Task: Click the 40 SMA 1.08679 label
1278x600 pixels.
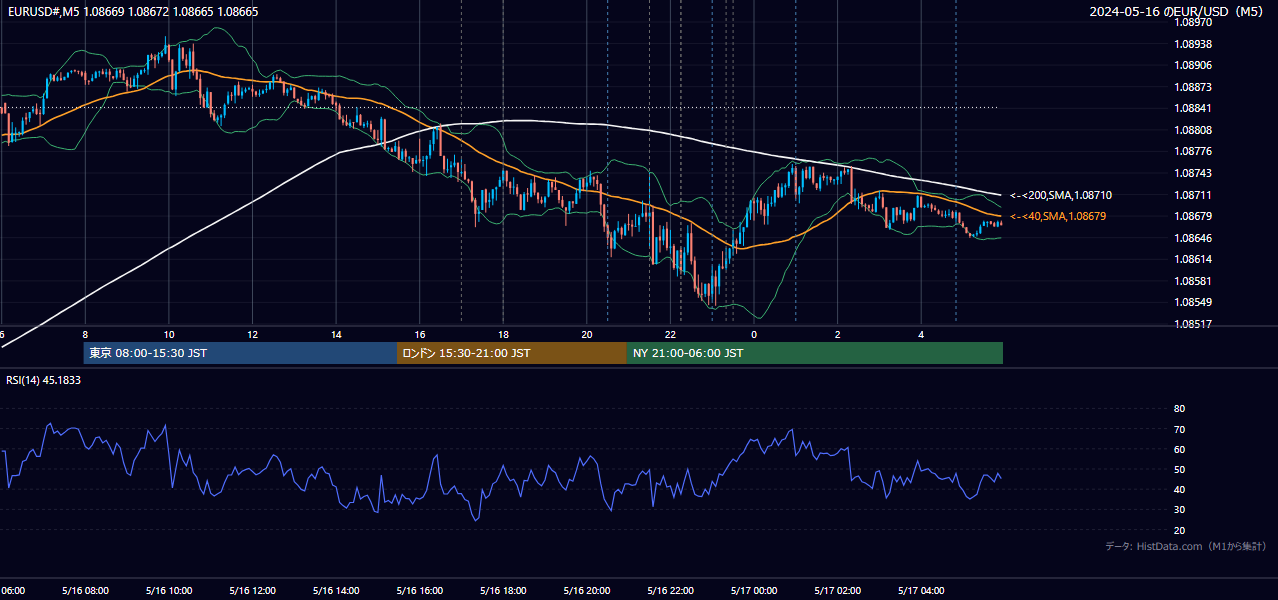Action: coord(1058,216)
